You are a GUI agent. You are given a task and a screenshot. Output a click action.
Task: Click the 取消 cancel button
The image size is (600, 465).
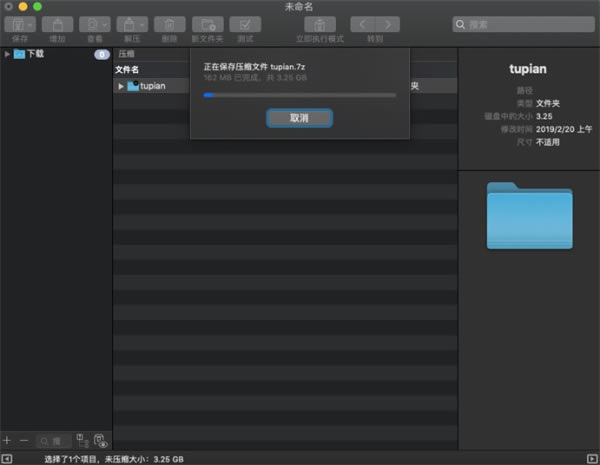click(299, 118)
